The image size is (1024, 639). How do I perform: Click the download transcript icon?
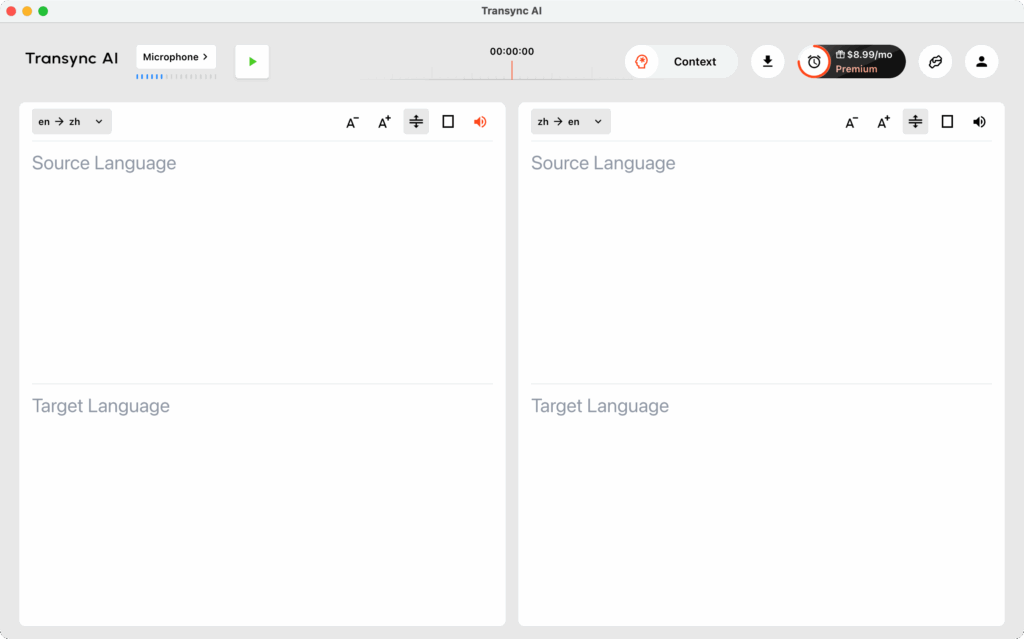click(767, 62)
